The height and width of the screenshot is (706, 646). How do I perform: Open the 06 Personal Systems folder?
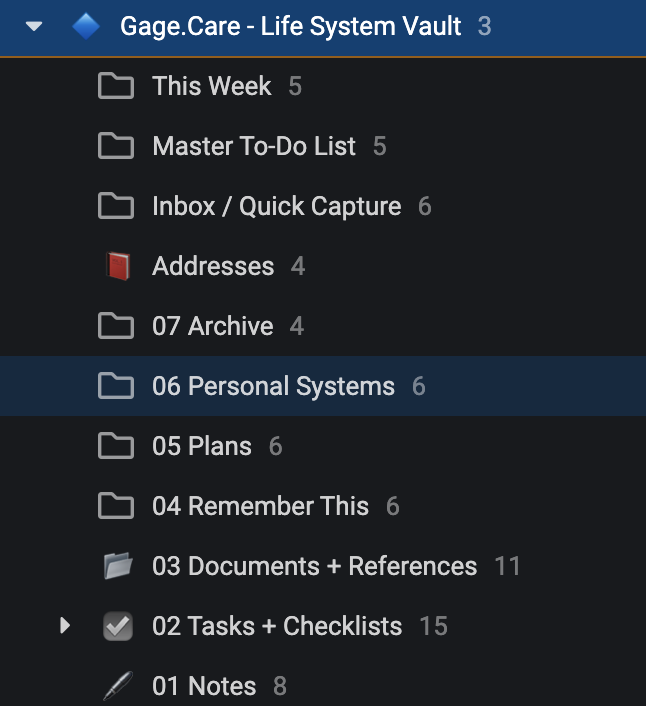(323, 386)
